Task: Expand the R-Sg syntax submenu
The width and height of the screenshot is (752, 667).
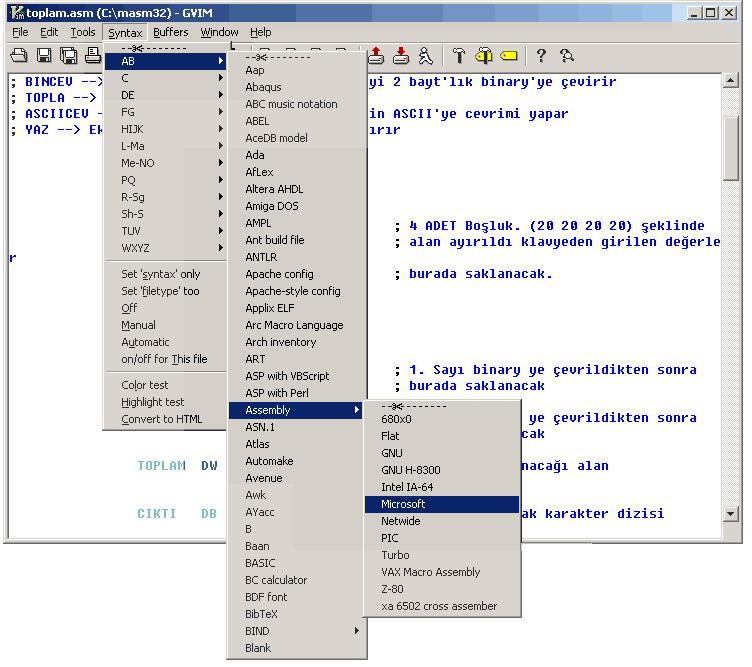Action: pyautogui.click(x=165, y=197)
